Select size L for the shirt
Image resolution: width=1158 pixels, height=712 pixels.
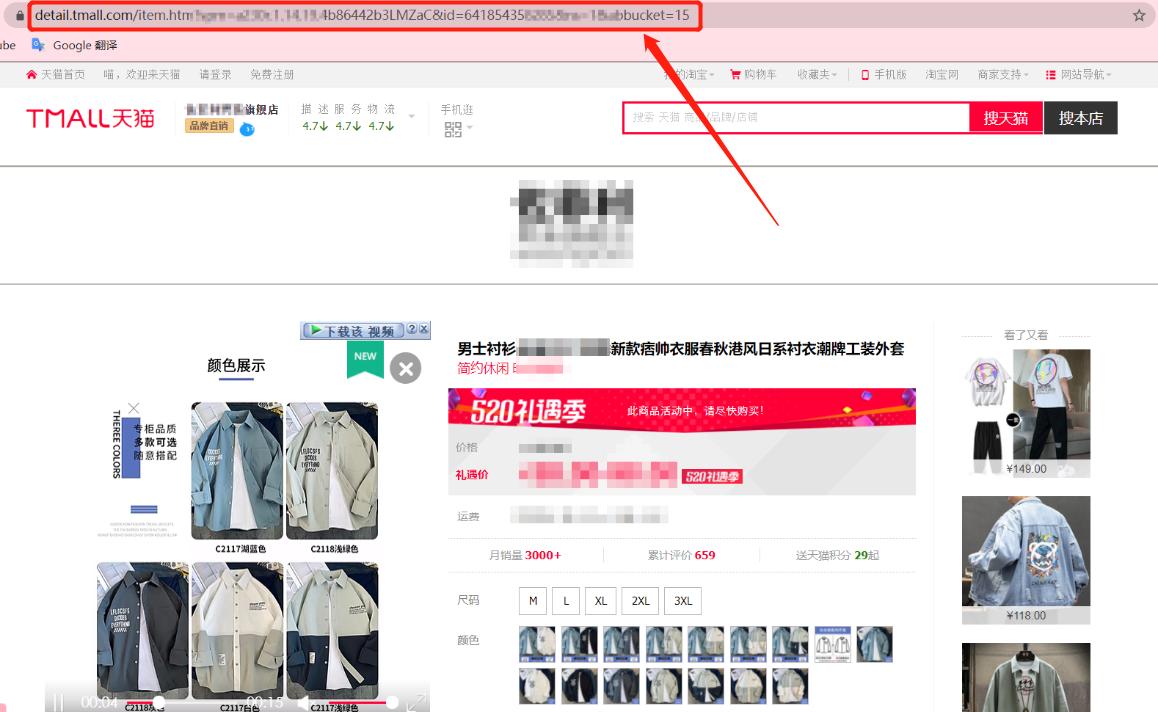[565, 601]
